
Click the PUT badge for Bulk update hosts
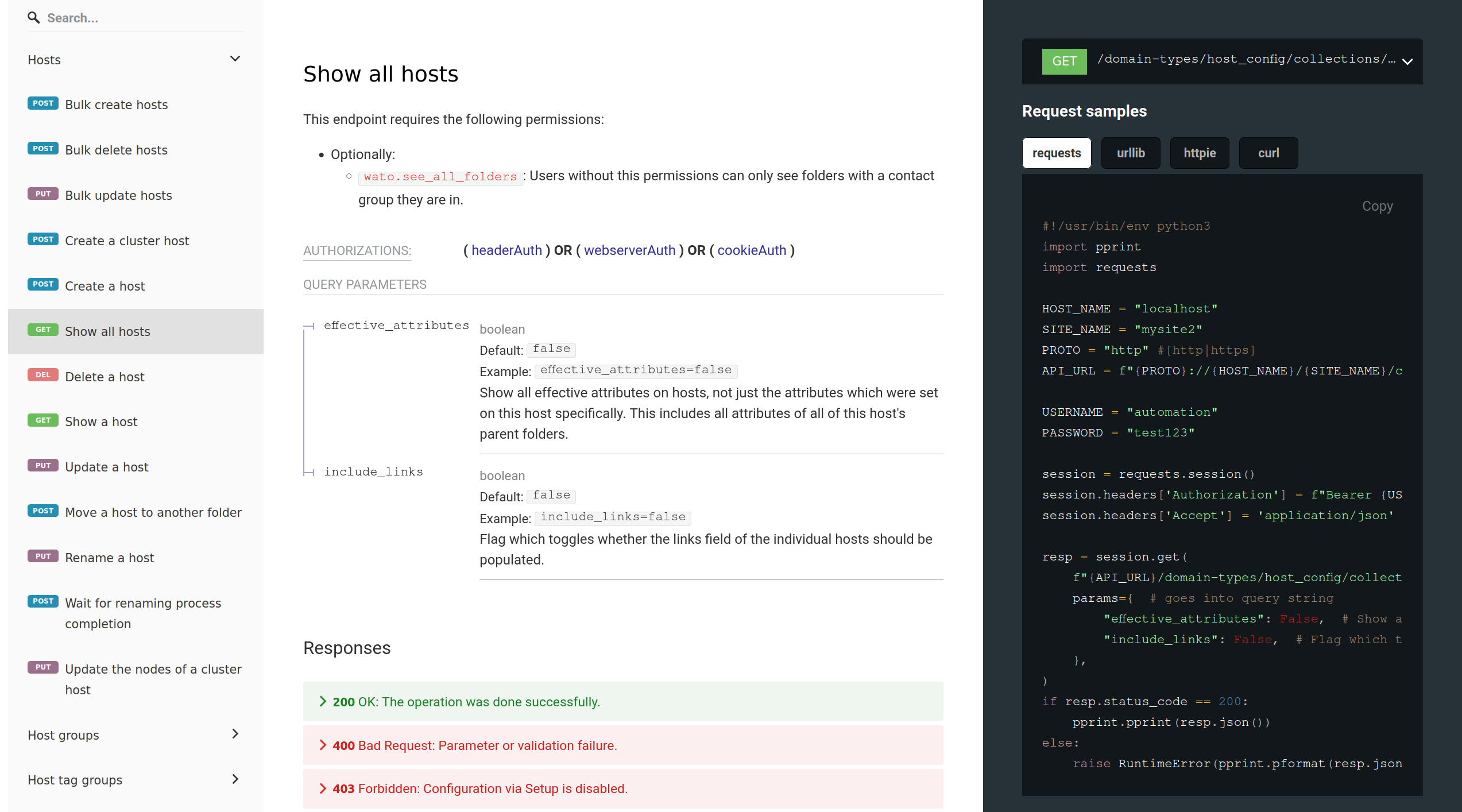(42, 194)
